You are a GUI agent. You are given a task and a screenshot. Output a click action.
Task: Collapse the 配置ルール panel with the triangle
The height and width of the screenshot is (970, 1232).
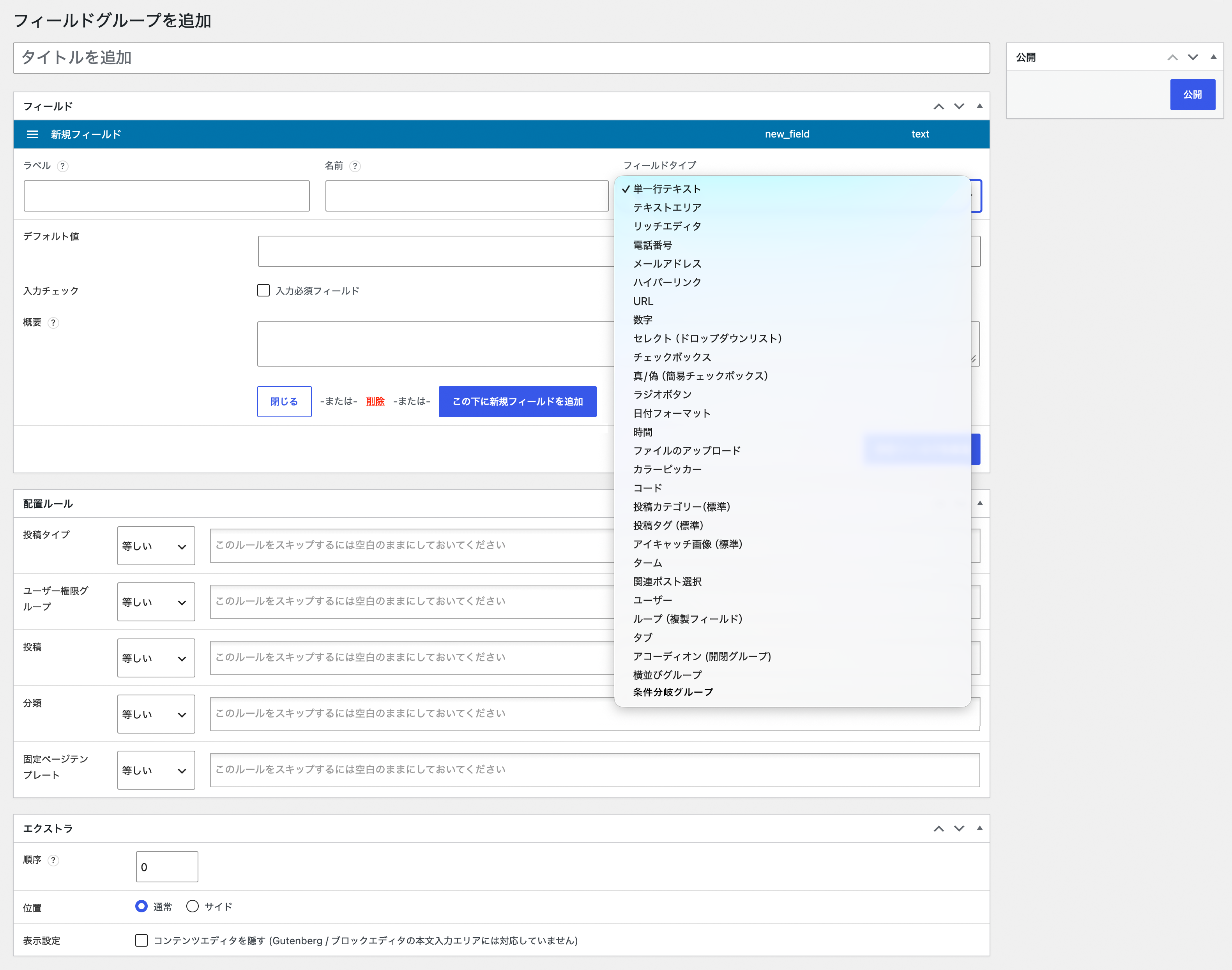[x=980, y=503]
